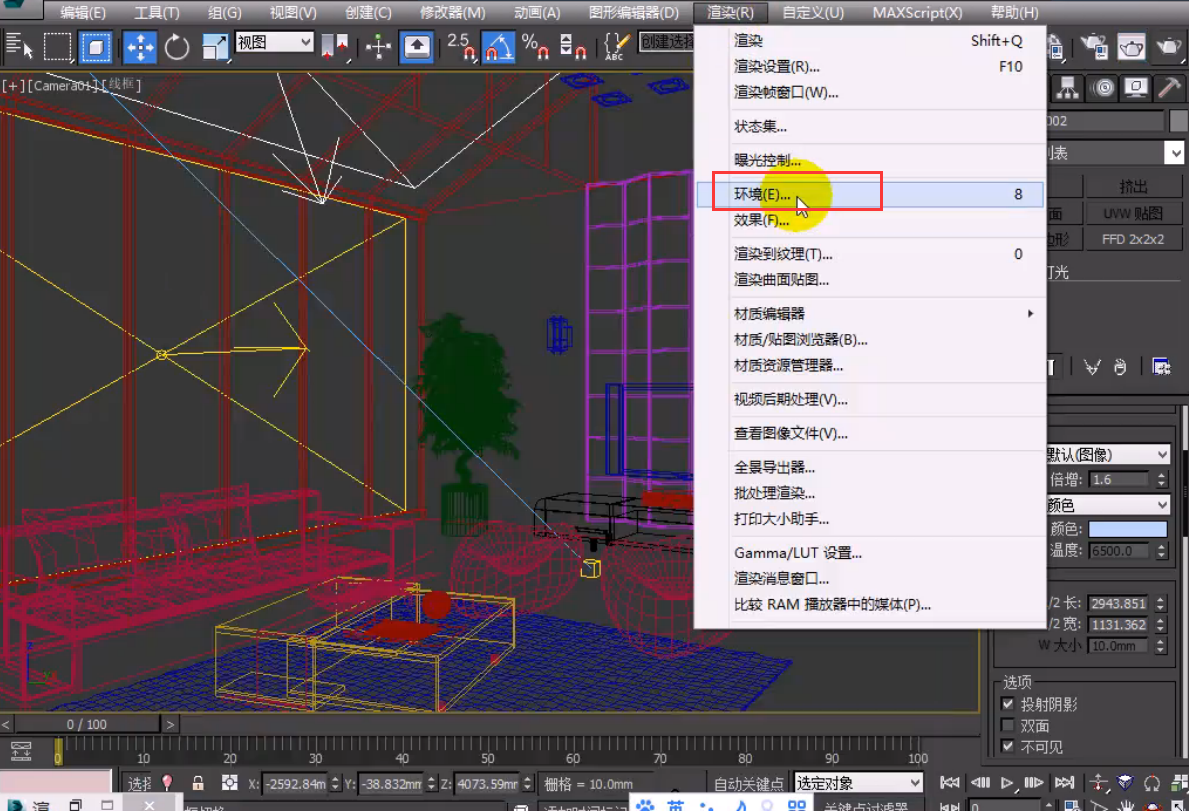
Task: Click the FFD 2x2x2 modifier button
Action: [x=1133, y=239]
